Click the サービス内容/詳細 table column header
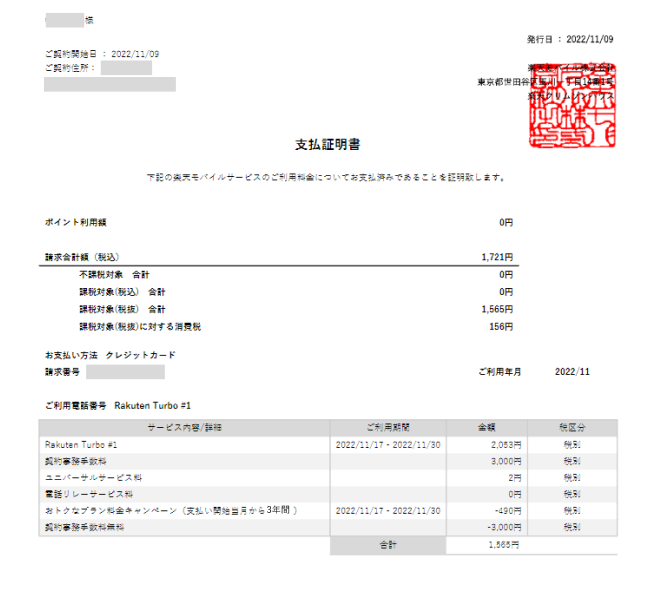 pos(185,427)
